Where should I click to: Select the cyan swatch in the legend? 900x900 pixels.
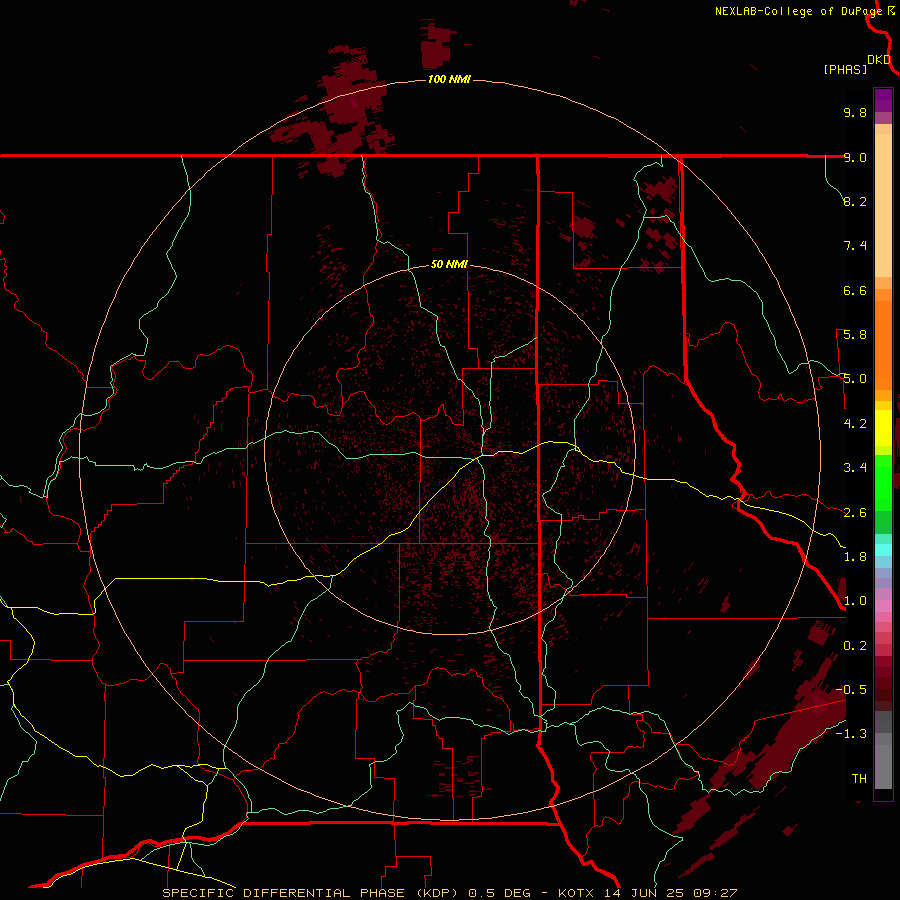883,549
